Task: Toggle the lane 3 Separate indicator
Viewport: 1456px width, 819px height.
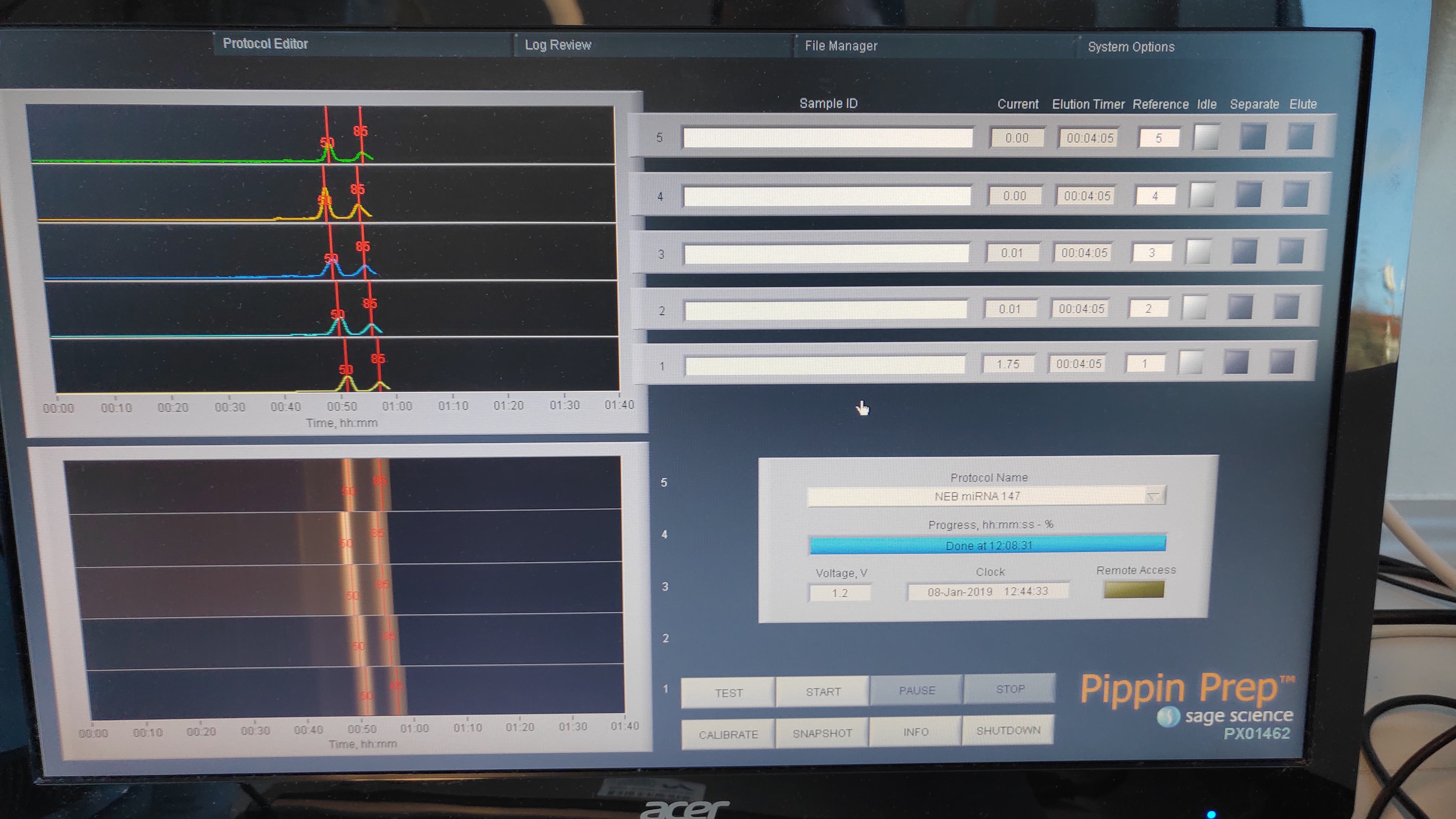Action: coord(1244,252)
